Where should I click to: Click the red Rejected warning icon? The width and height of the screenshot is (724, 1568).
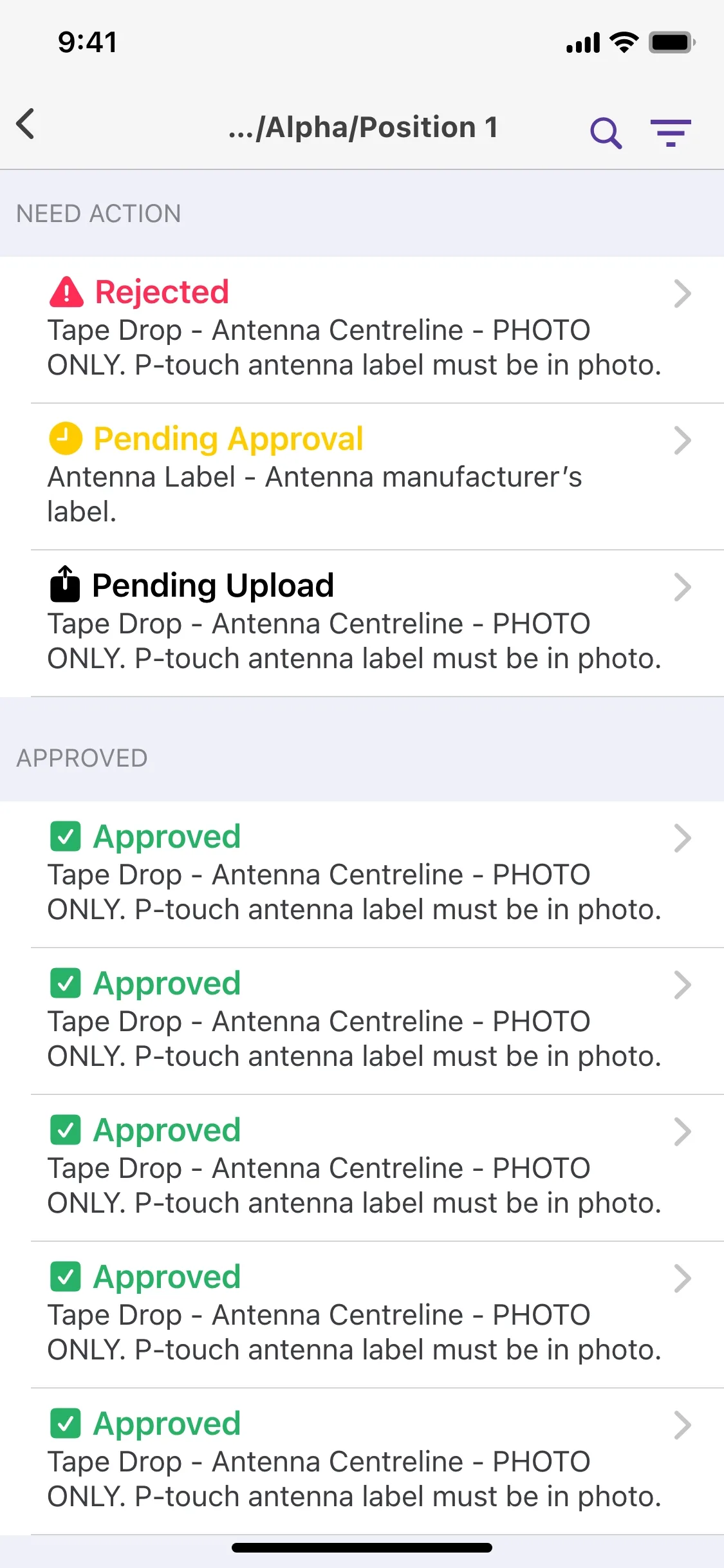pos(66,292)
